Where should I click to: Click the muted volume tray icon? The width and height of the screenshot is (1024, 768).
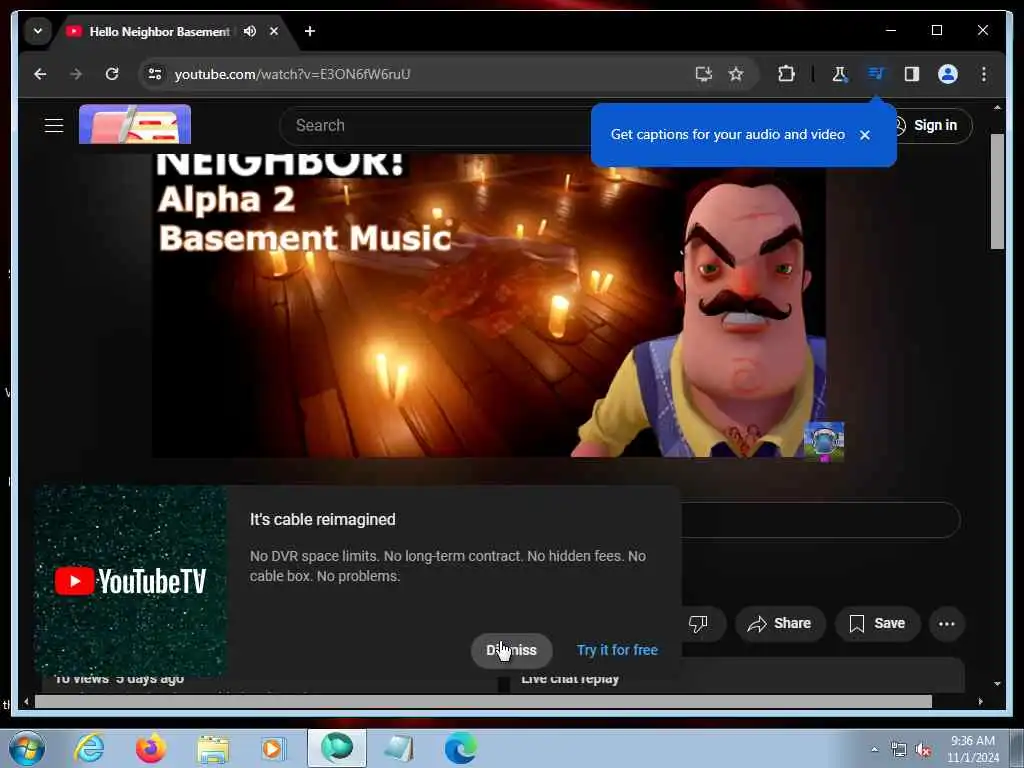[923, 750]
